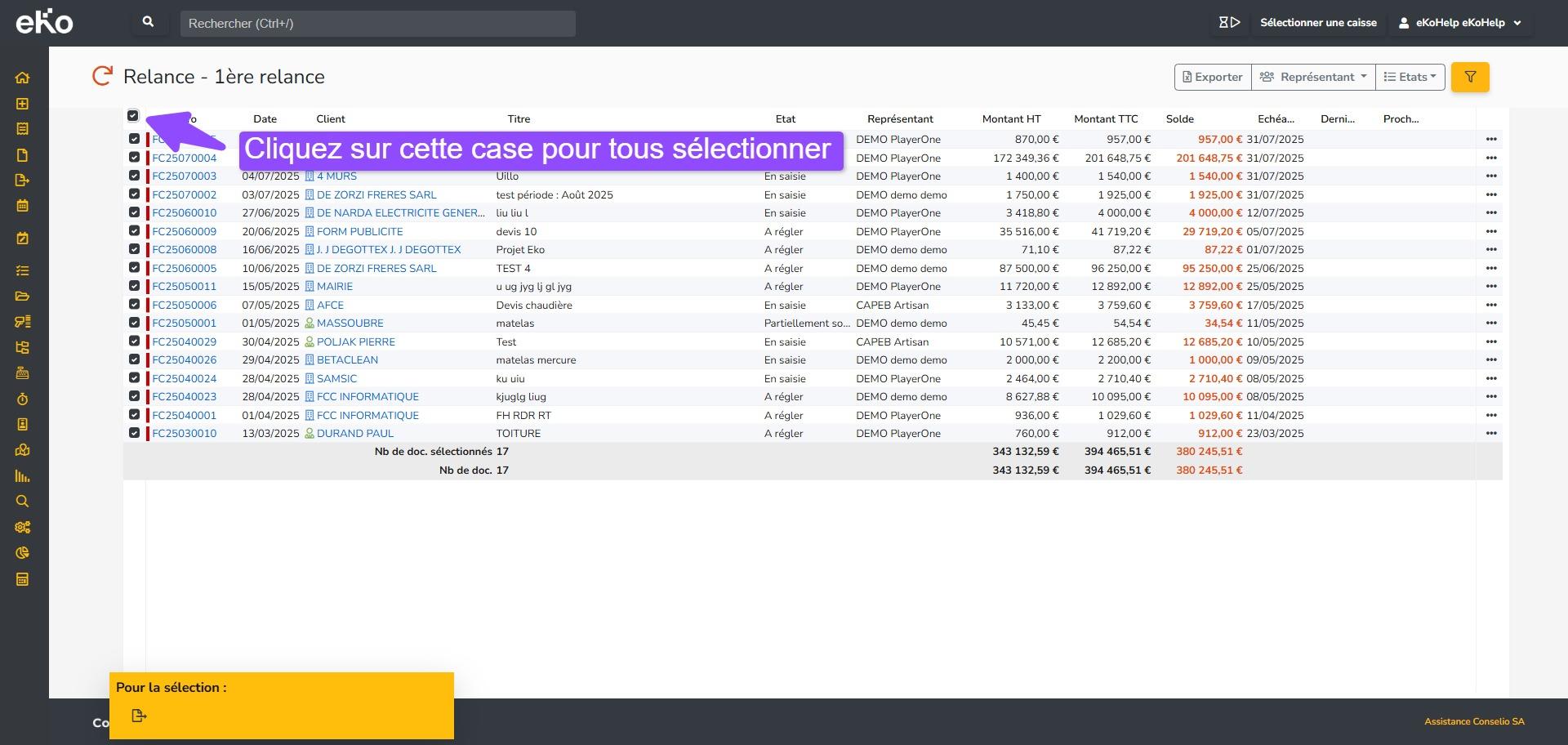The image size is (1568, 745).
Task: Uncheck the checkbox for invoice FC25070002
Action: pyautogui.click(x=134, y=194)
